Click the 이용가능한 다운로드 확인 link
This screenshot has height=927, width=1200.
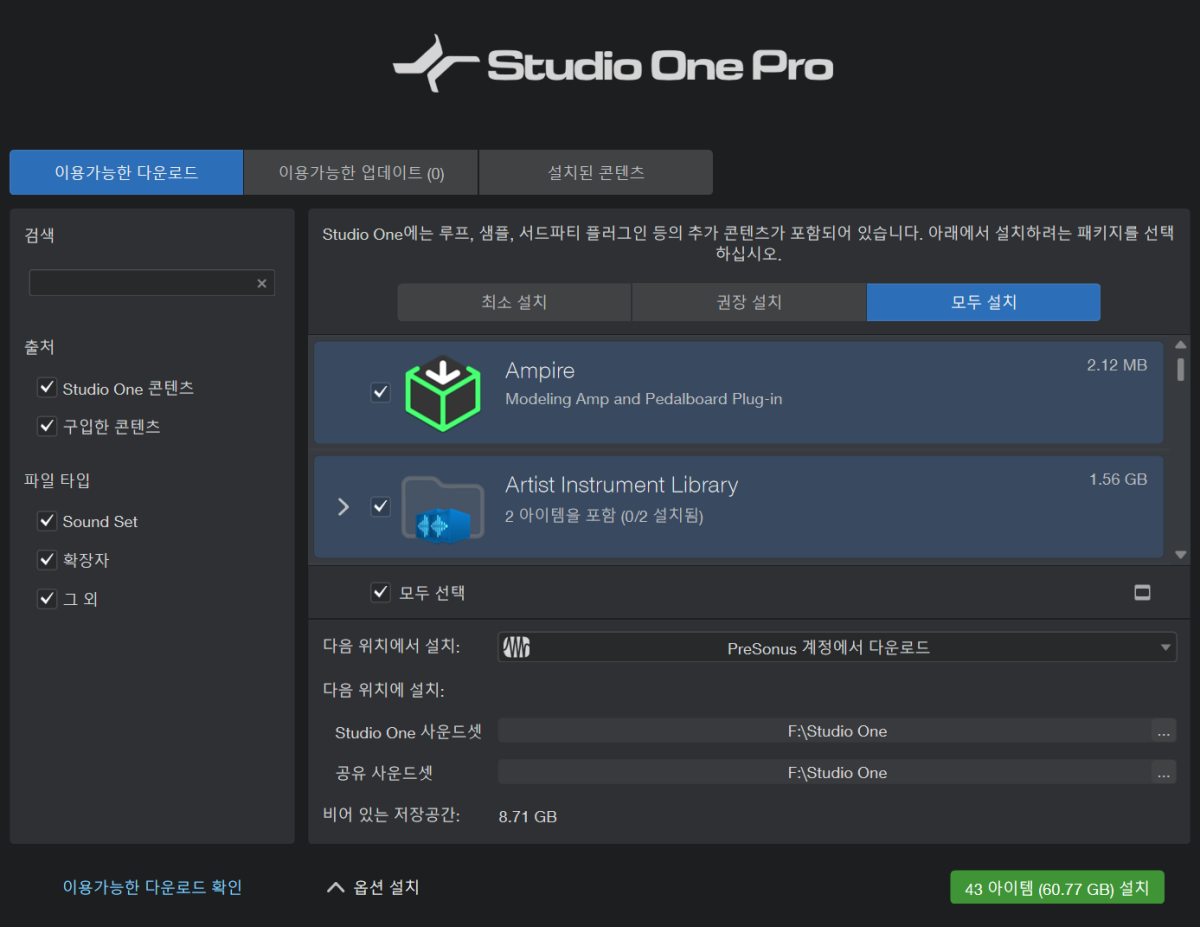coord(152,887)
